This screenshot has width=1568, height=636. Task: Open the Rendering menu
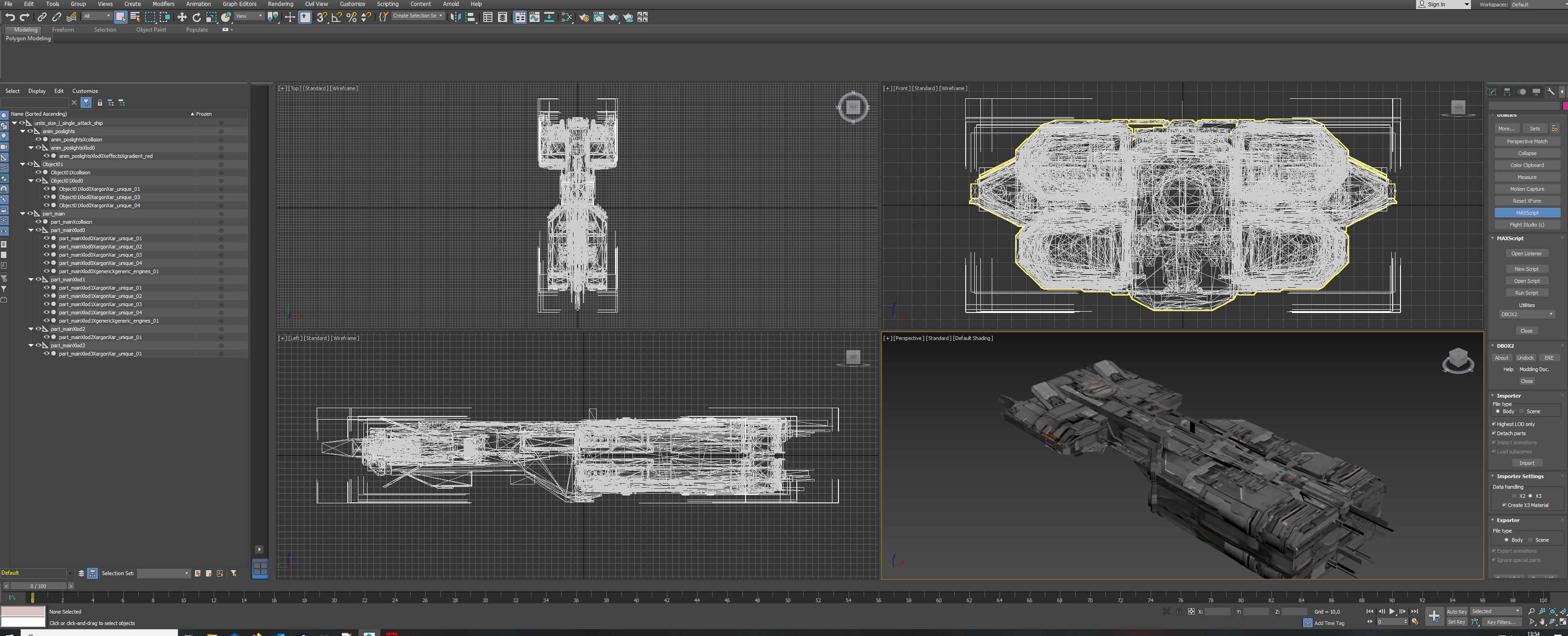pos(280,4)
